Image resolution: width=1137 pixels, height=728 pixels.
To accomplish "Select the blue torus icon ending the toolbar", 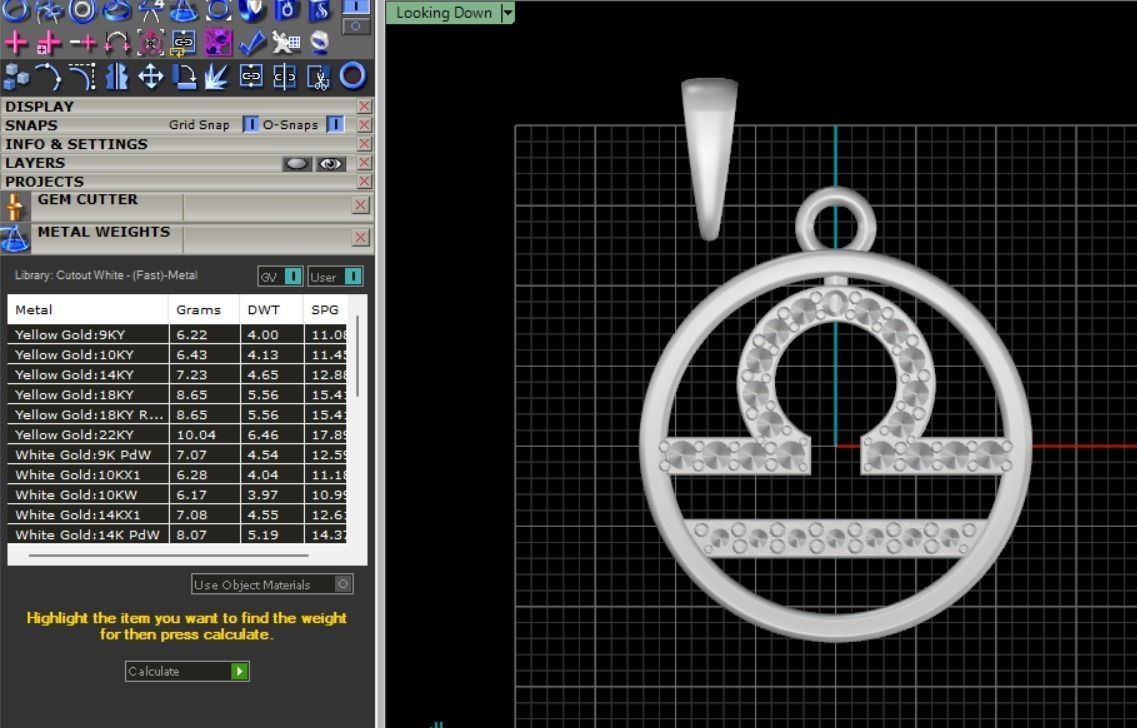I will [x=351, y=76].
